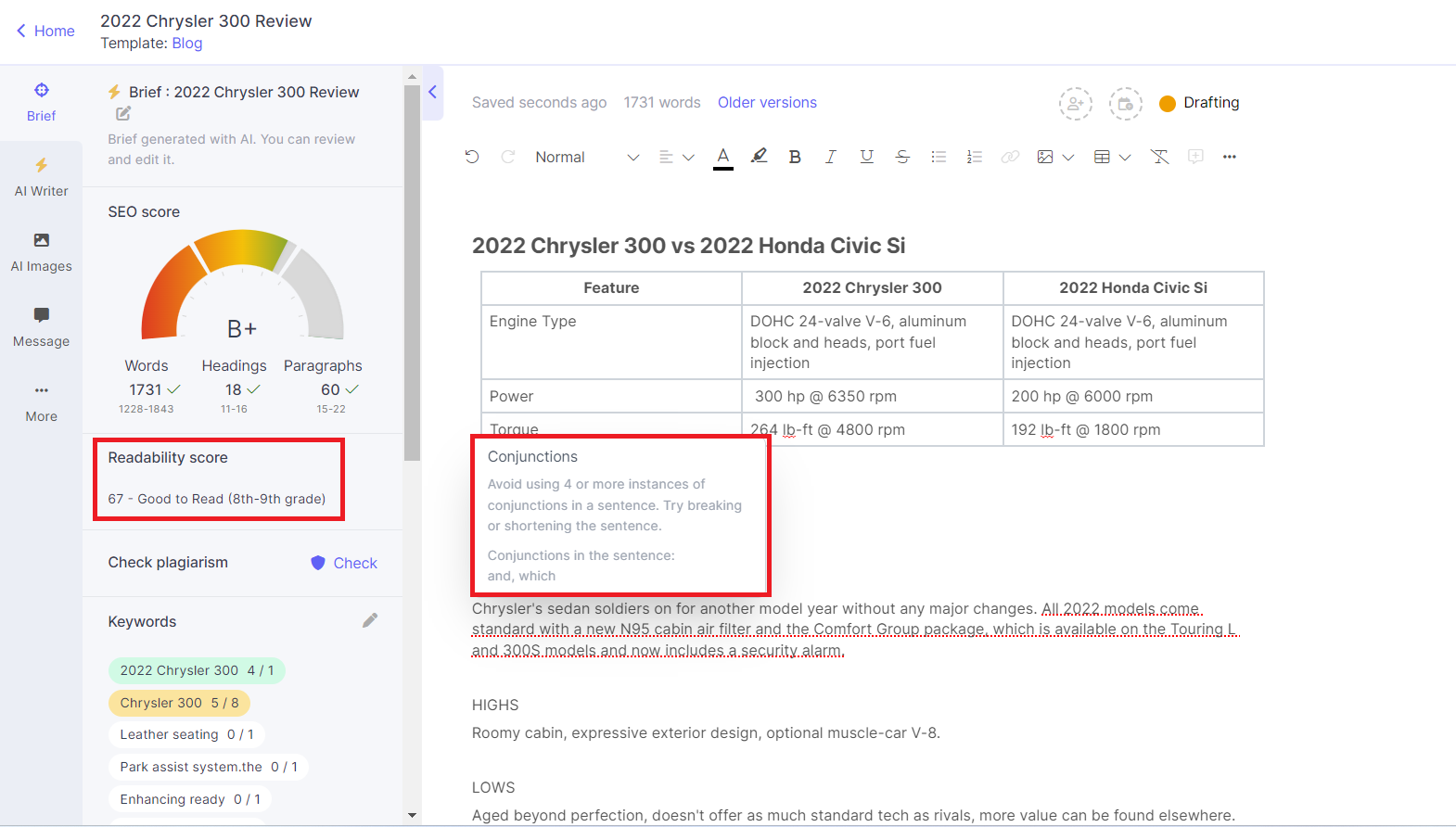Open the text alignment dropdown
Viewport: 1456px width, 827px height.
(676, 157)
